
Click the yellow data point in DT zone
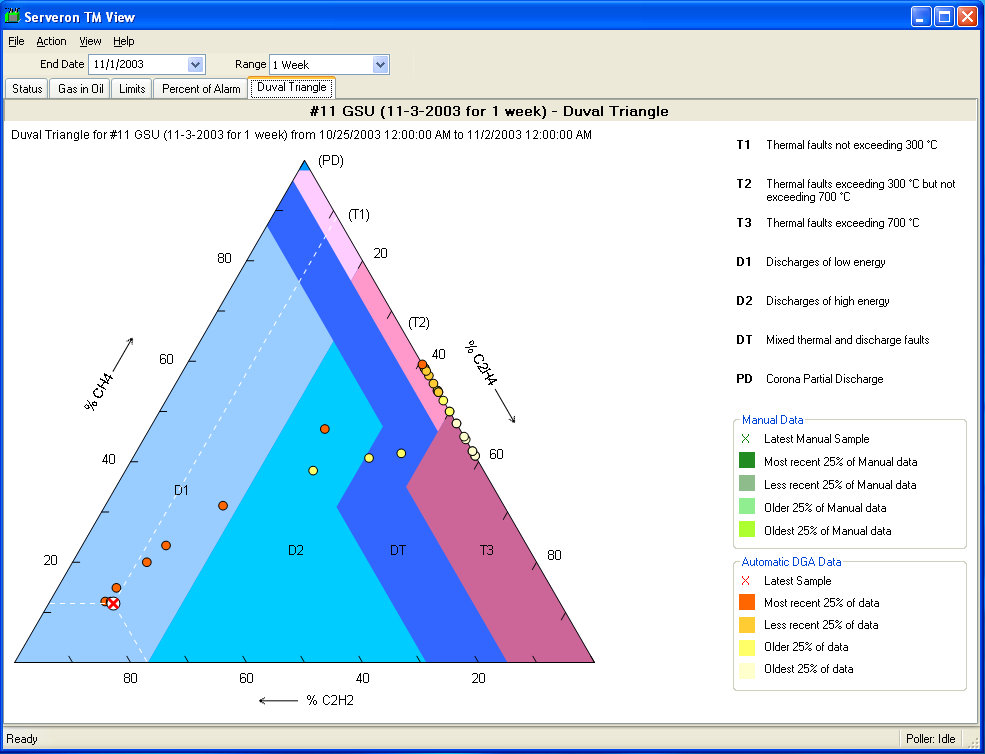pyautogui.click(x=401, y=453)
